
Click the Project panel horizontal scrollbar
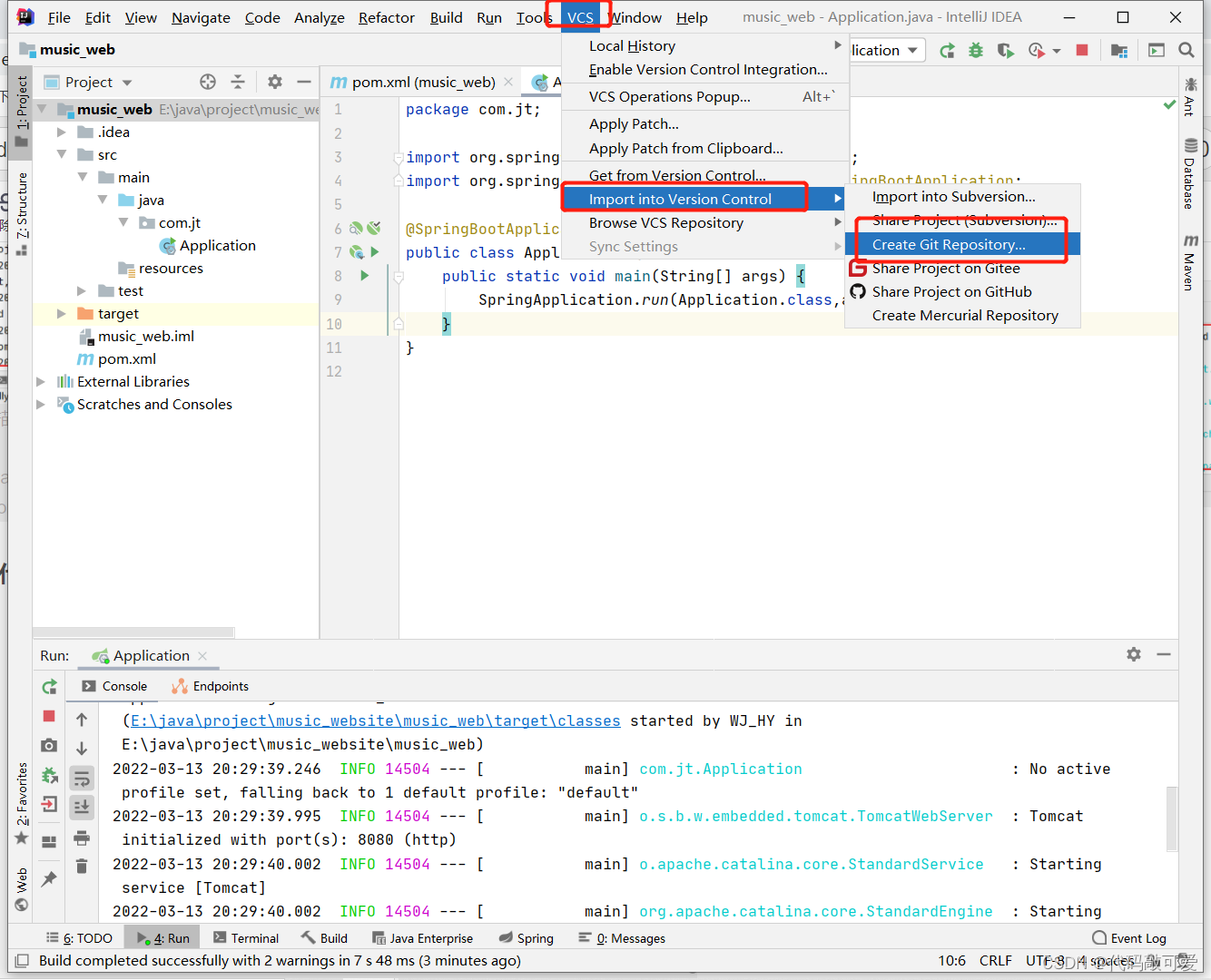point(133,632)
